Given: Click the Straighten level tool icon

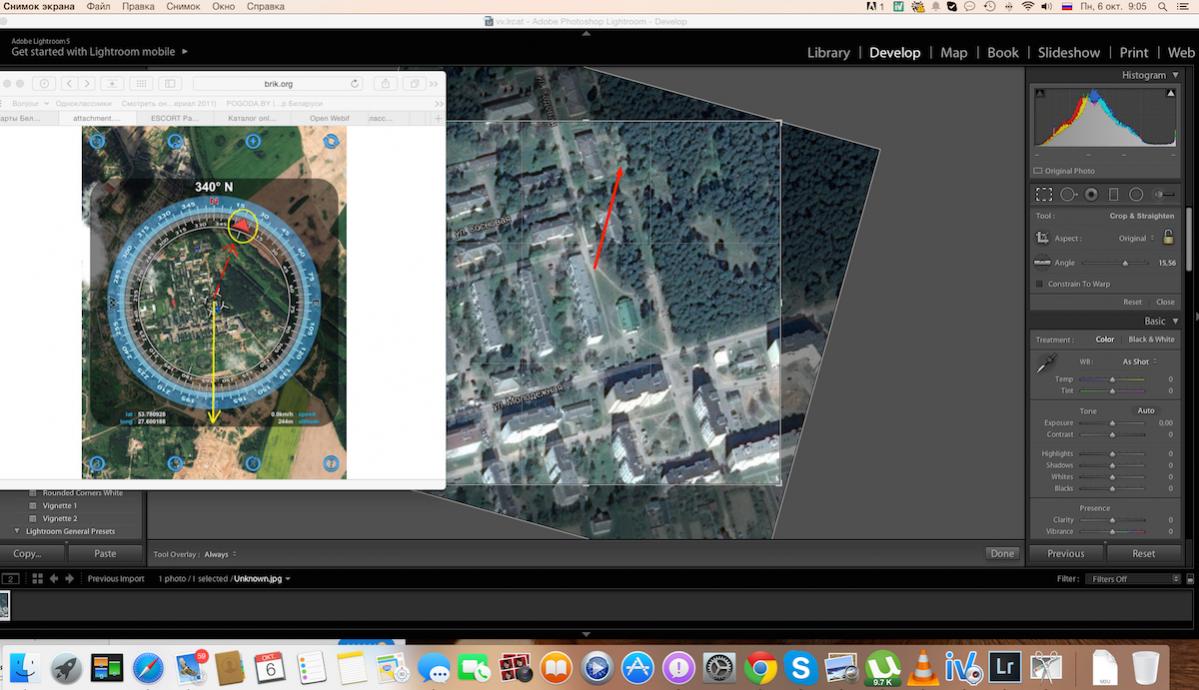Looking at the screenshot, I should 1042,263.
